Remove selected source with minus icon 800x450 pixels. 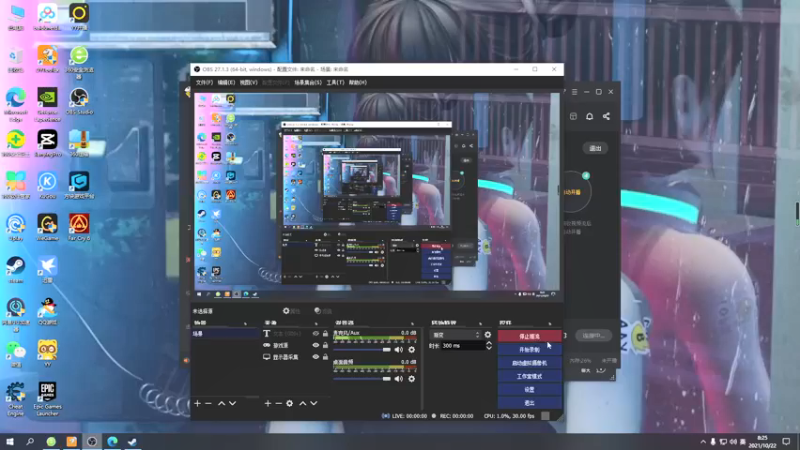(279, 404)
